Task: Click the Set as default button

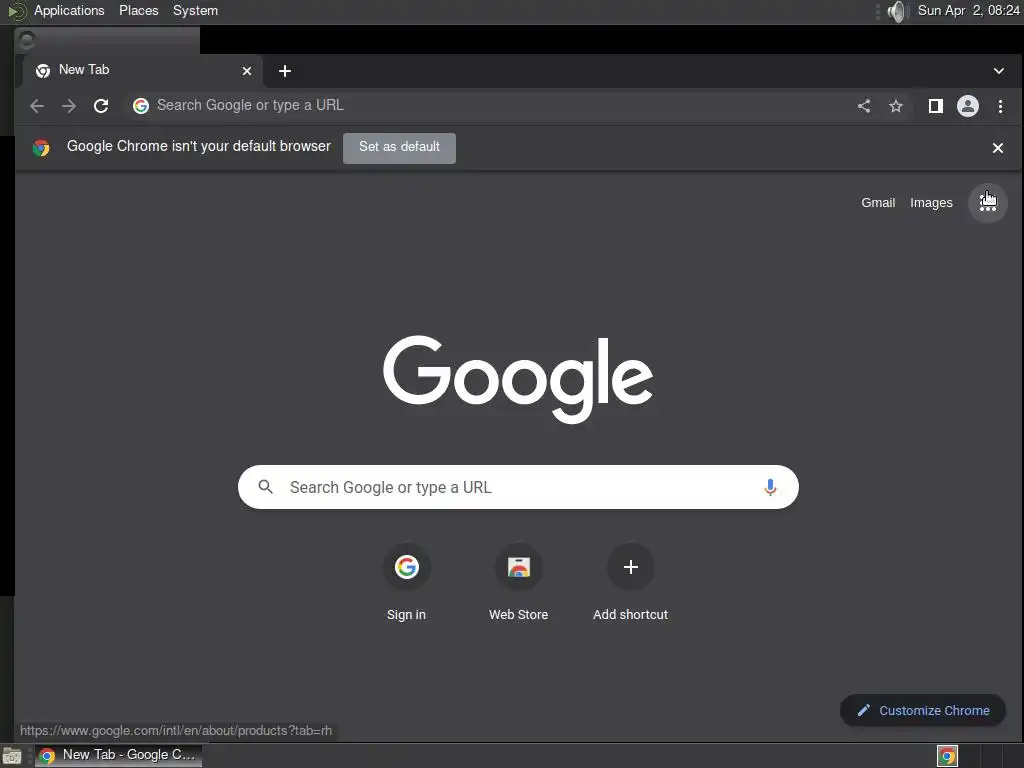Action: click(399, 148)
